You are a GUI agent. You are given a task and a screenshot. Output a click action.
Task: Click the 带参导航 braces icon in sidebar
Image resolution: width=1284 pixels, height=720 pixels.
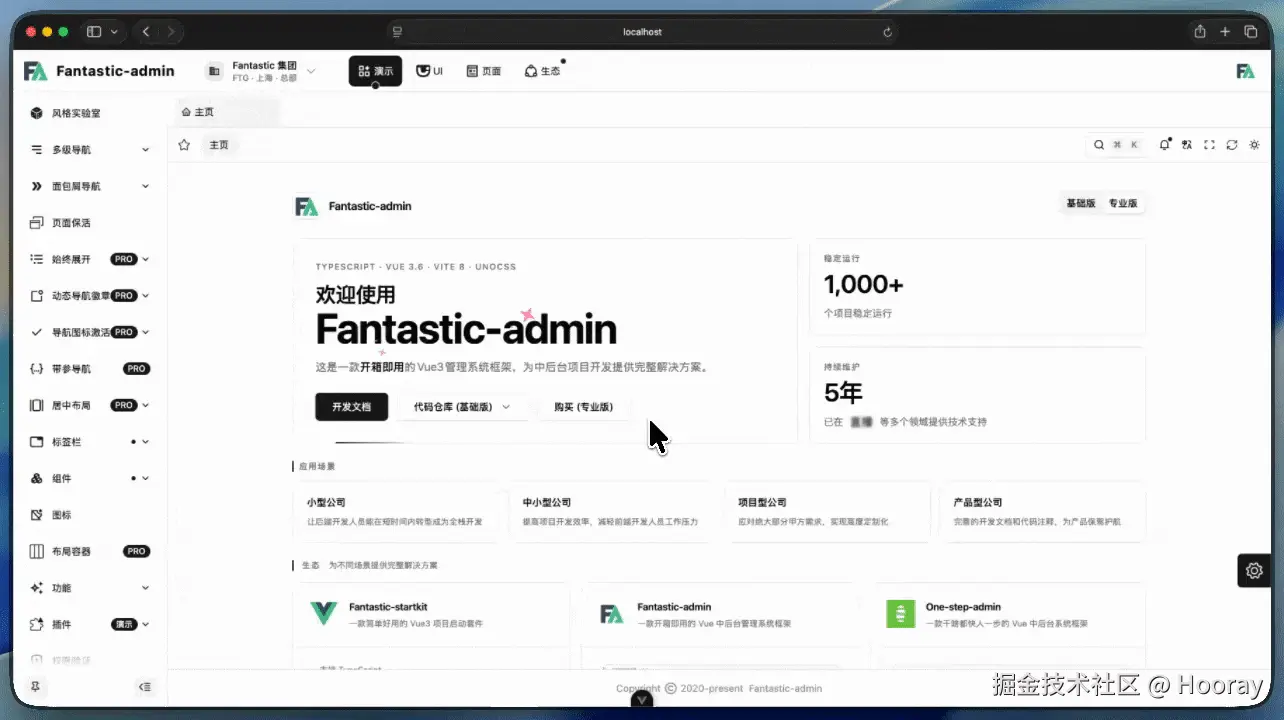[x=37, y=369]
